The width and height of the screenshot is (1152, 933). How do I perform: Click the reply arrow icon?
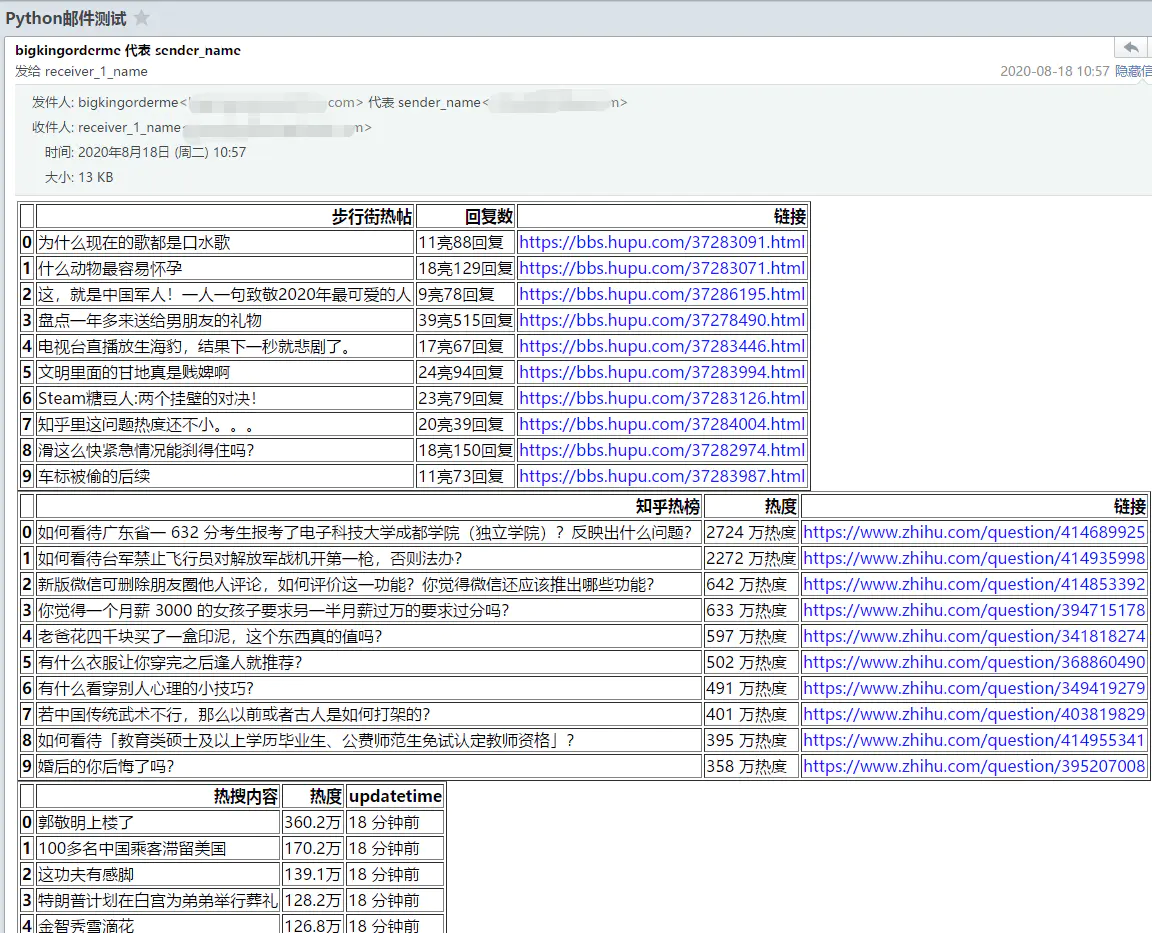pos(1131,48)
